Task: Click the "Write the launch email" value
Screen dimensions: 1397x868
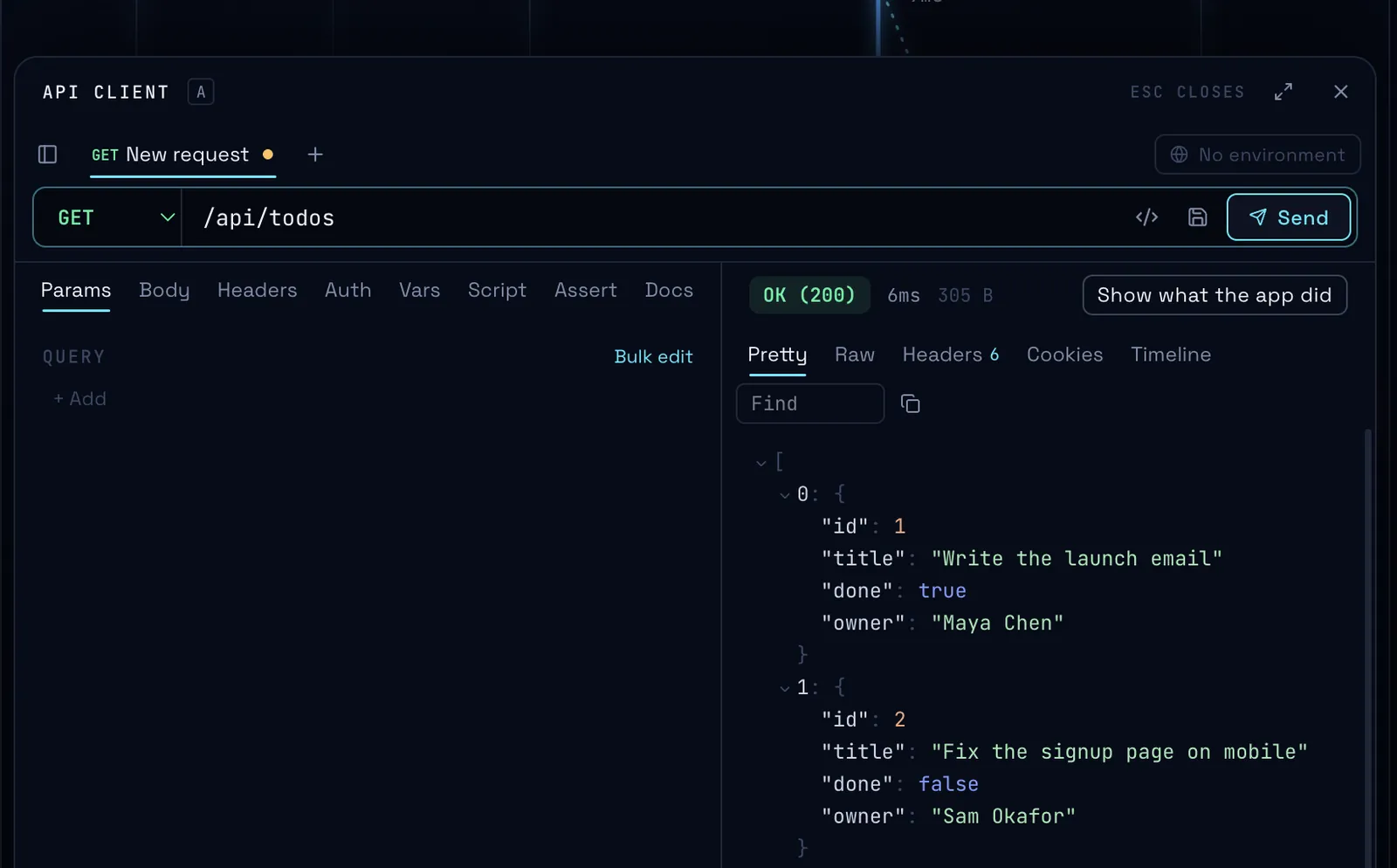Action: click(x=1077, y=559)
